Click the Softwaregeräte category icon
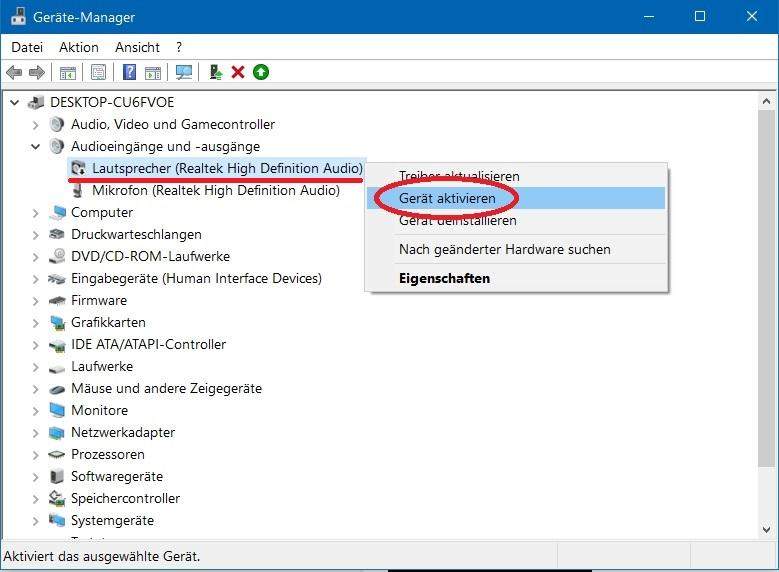The height and width of the screenshot is (572, 779). tap(57, 476)
